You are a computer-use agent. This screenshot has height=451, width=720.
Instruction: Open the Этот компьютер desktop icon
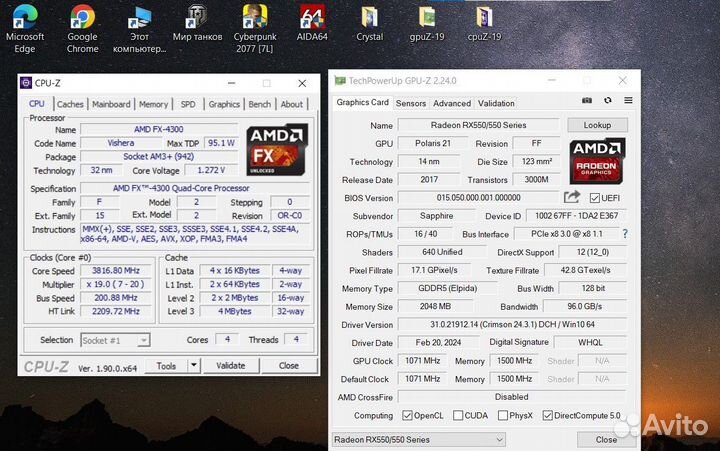[140, 28]
